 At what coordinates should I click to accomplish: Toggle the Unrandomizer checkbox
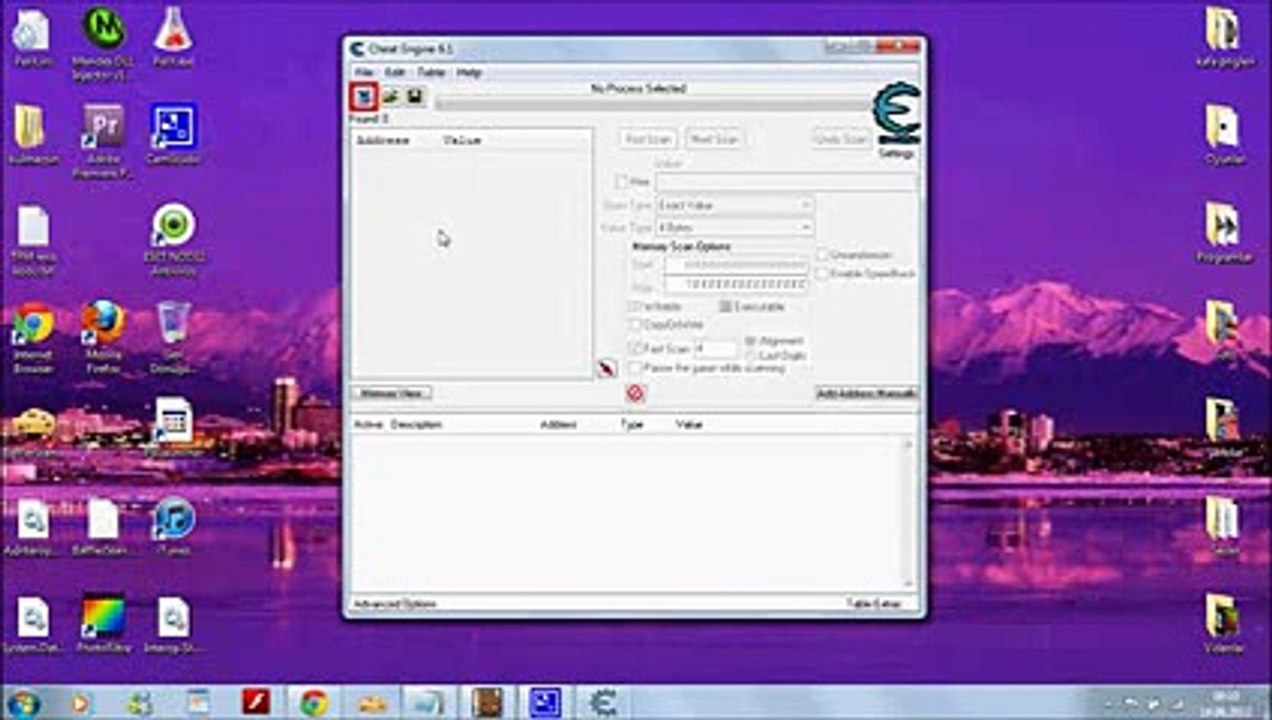pyautogui.click(x=822, y=255)
